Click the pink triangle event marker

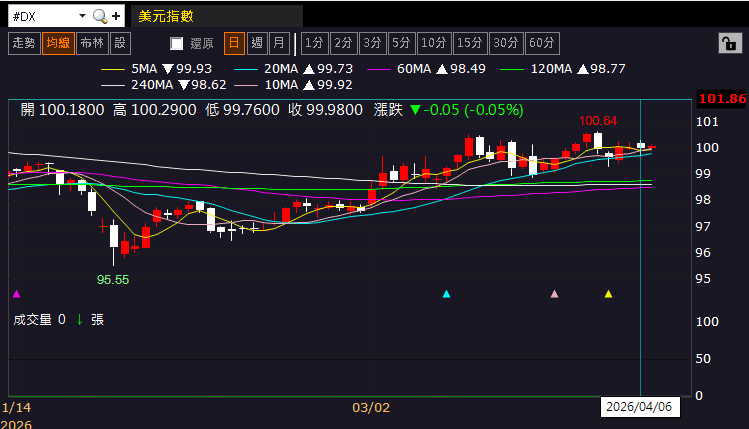tap(555, 294)
